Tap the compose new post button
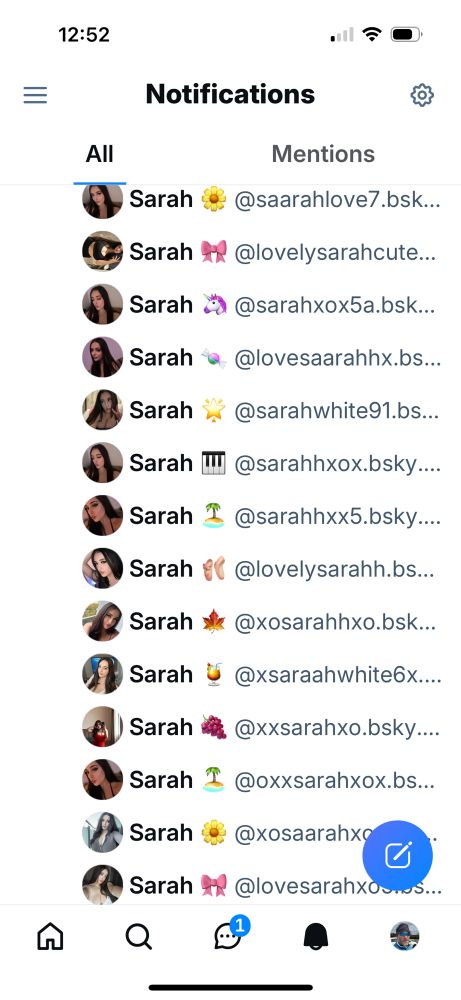461x1000 pixels. 397,855
